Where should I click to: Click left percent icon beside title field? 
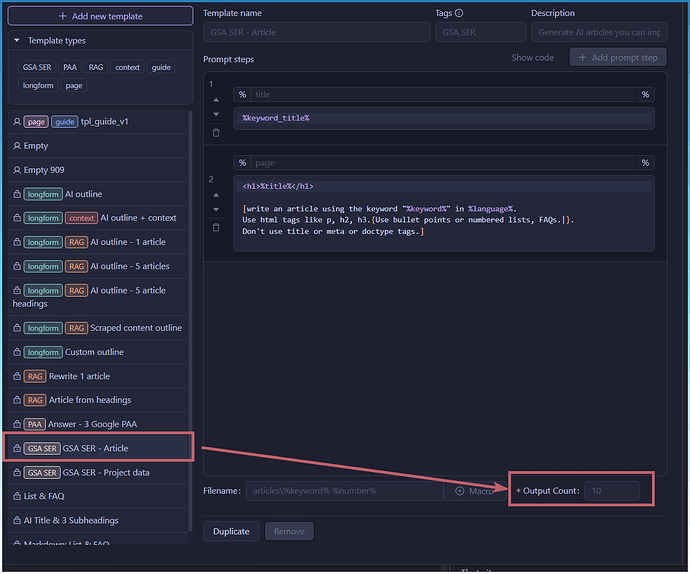click(242, 95)
